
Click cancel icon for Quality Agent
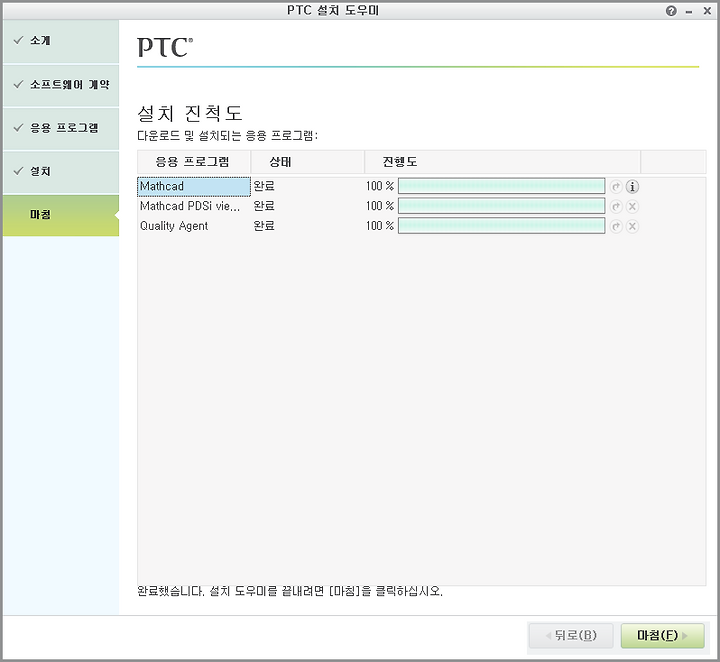pos(632,226)
